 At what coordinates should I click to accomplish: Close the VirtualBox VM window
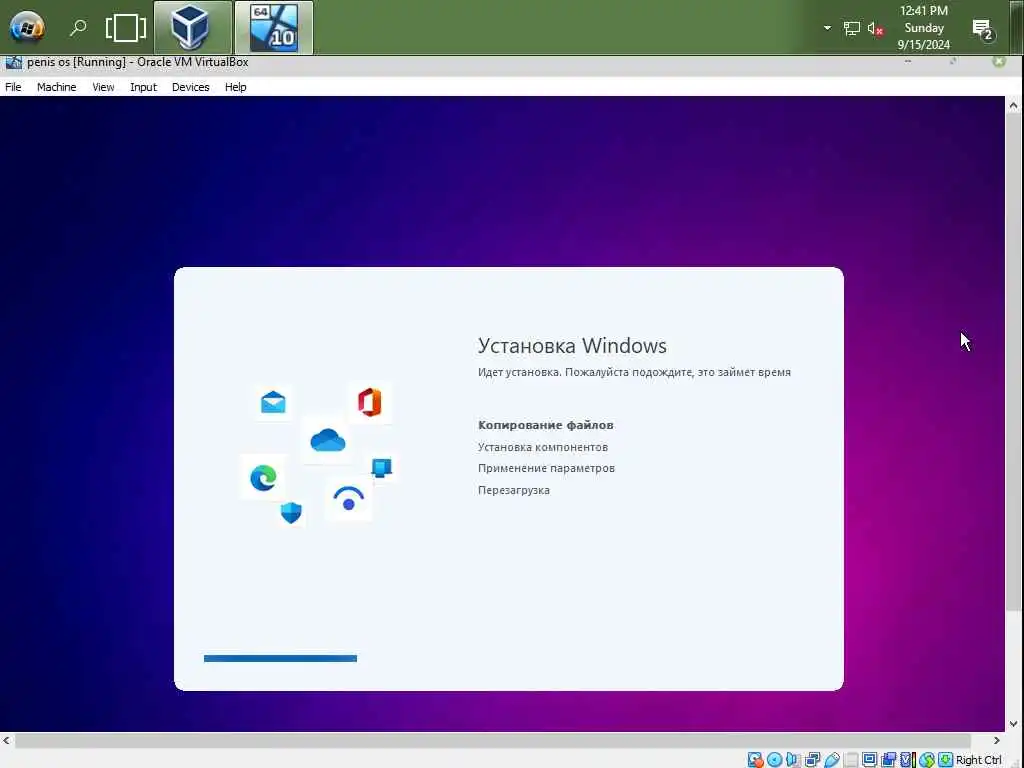(999, 61)
